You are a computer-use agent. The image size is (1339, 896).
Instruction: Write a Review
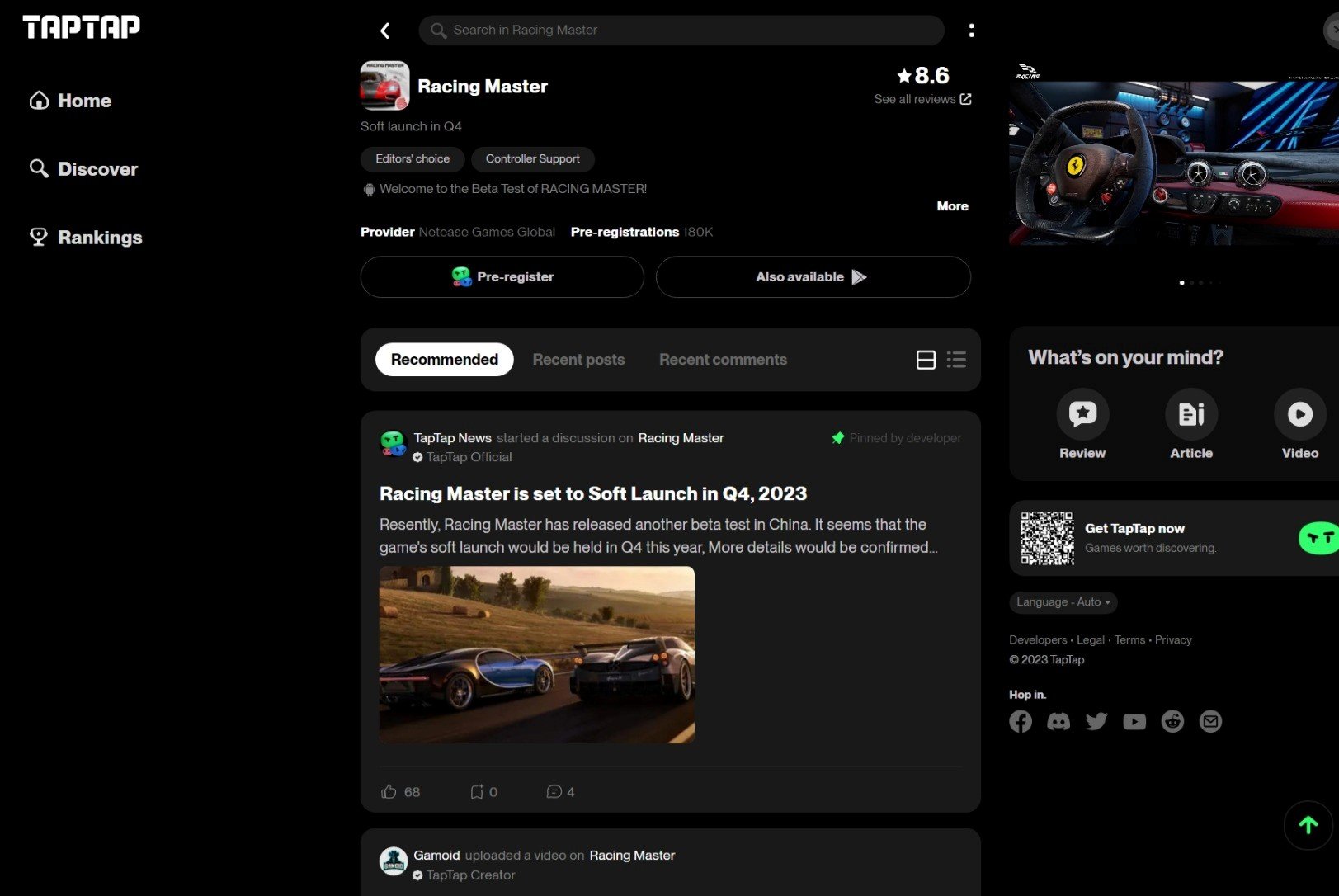(x=1082, y=425)
